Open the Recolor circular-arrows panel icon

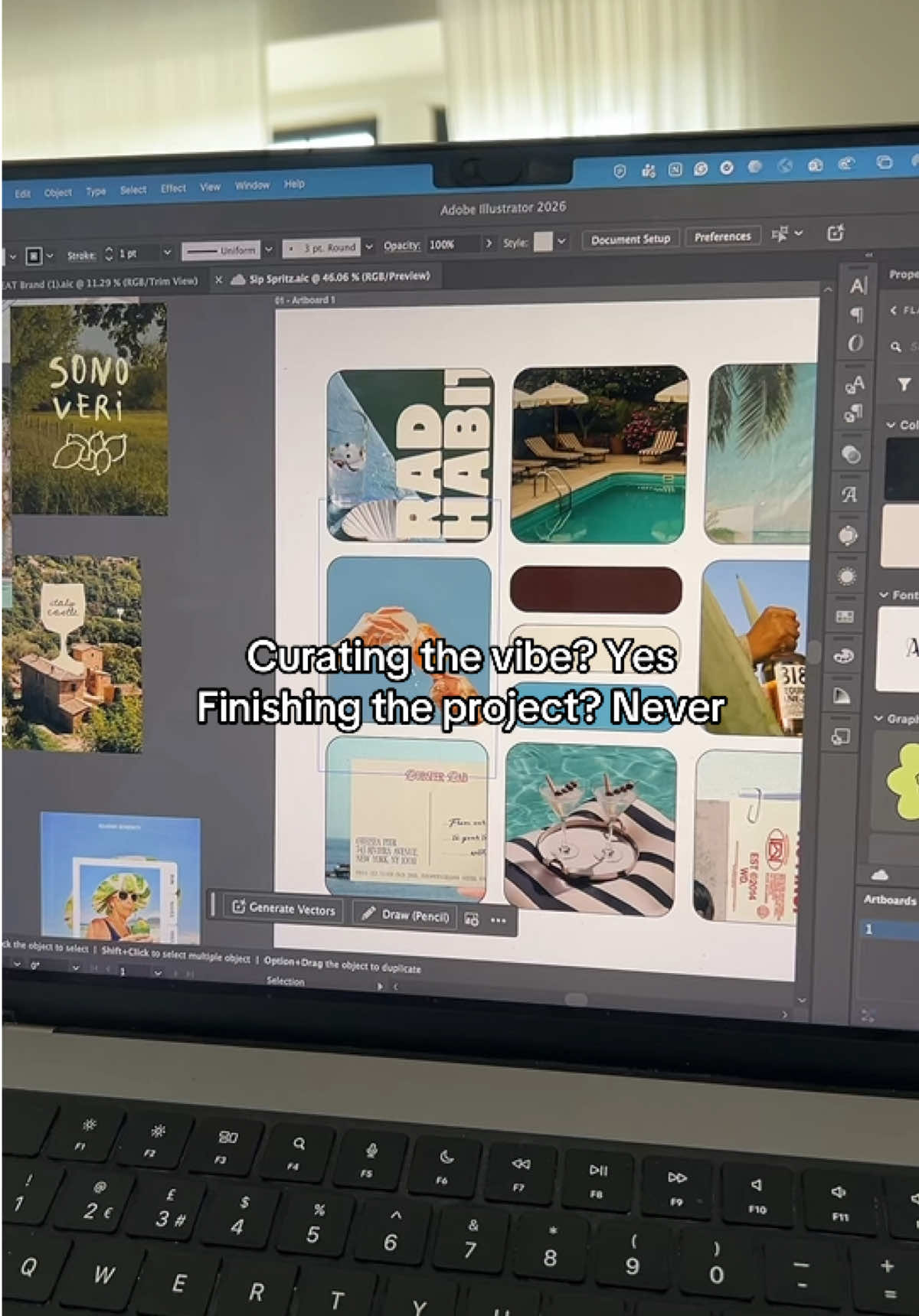(x=848, y=535)
